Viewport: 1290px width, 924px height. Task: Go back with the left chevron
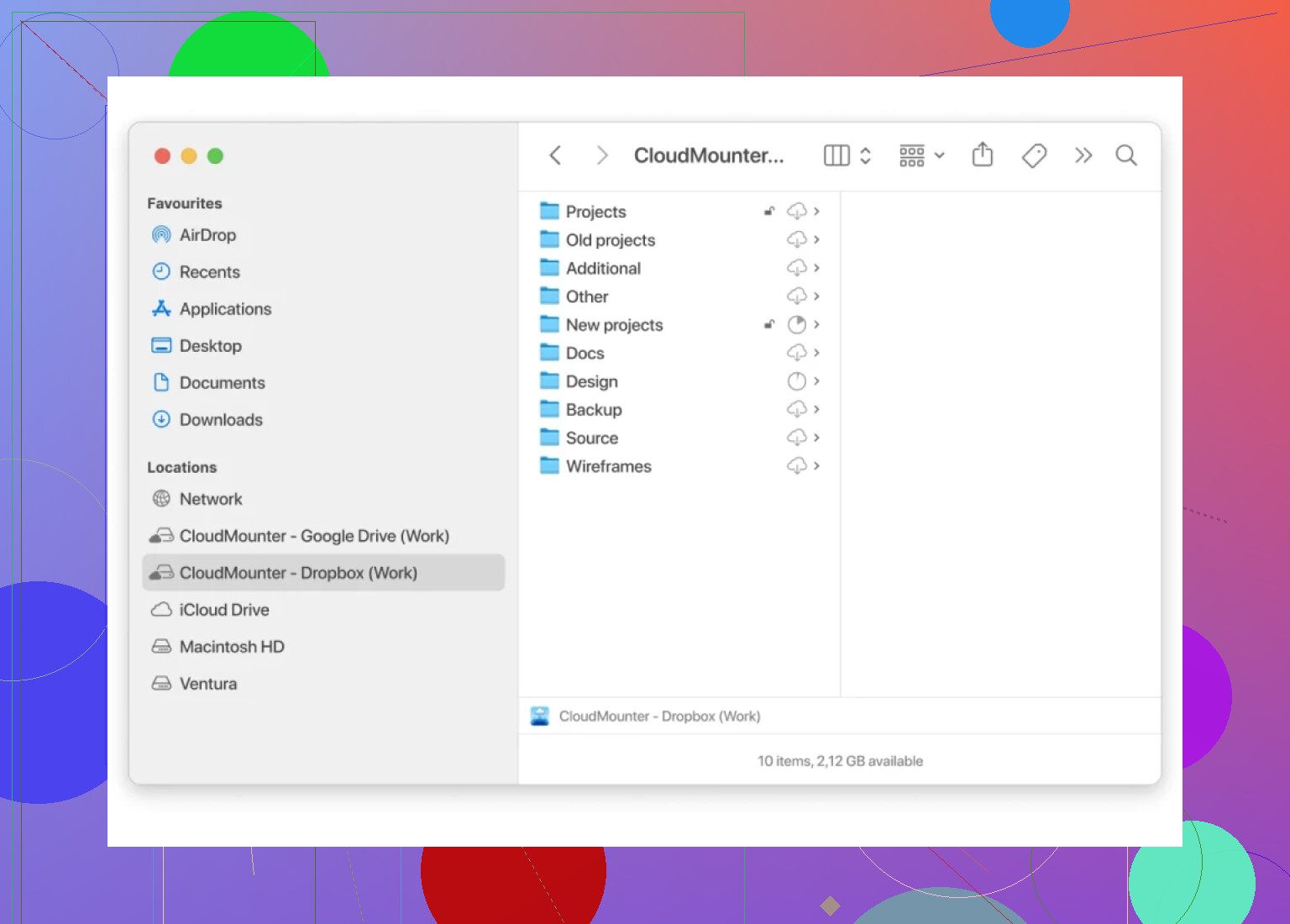click(555, 155)
